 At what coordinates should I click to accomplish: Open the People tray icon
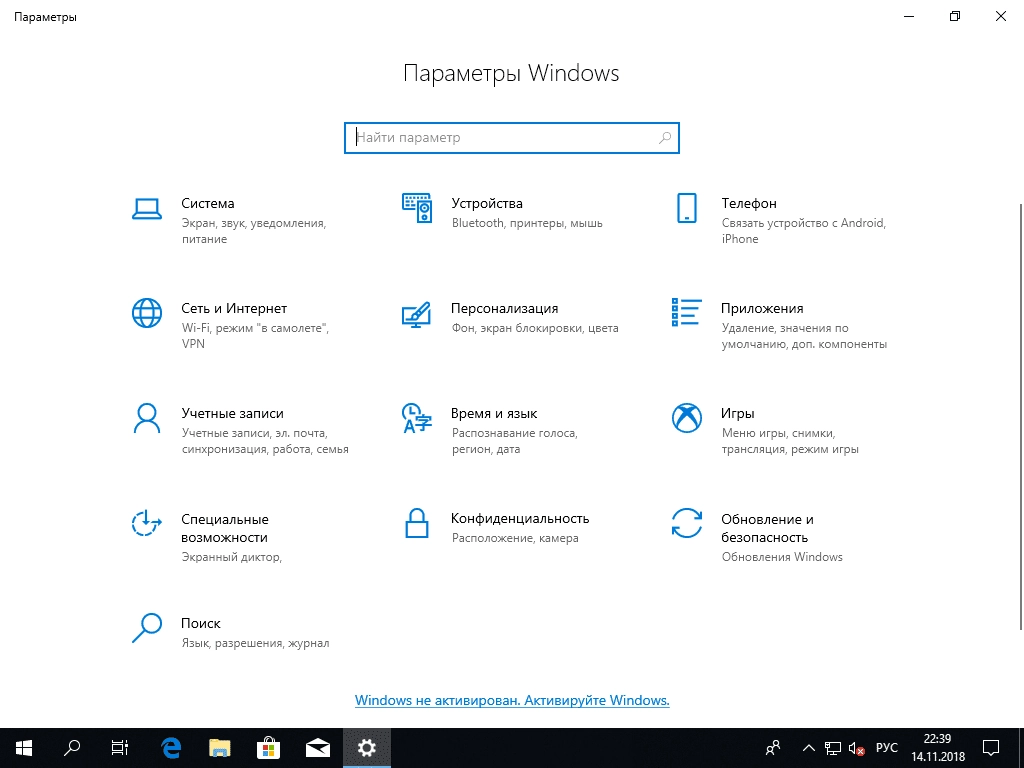tap(773, 748)
